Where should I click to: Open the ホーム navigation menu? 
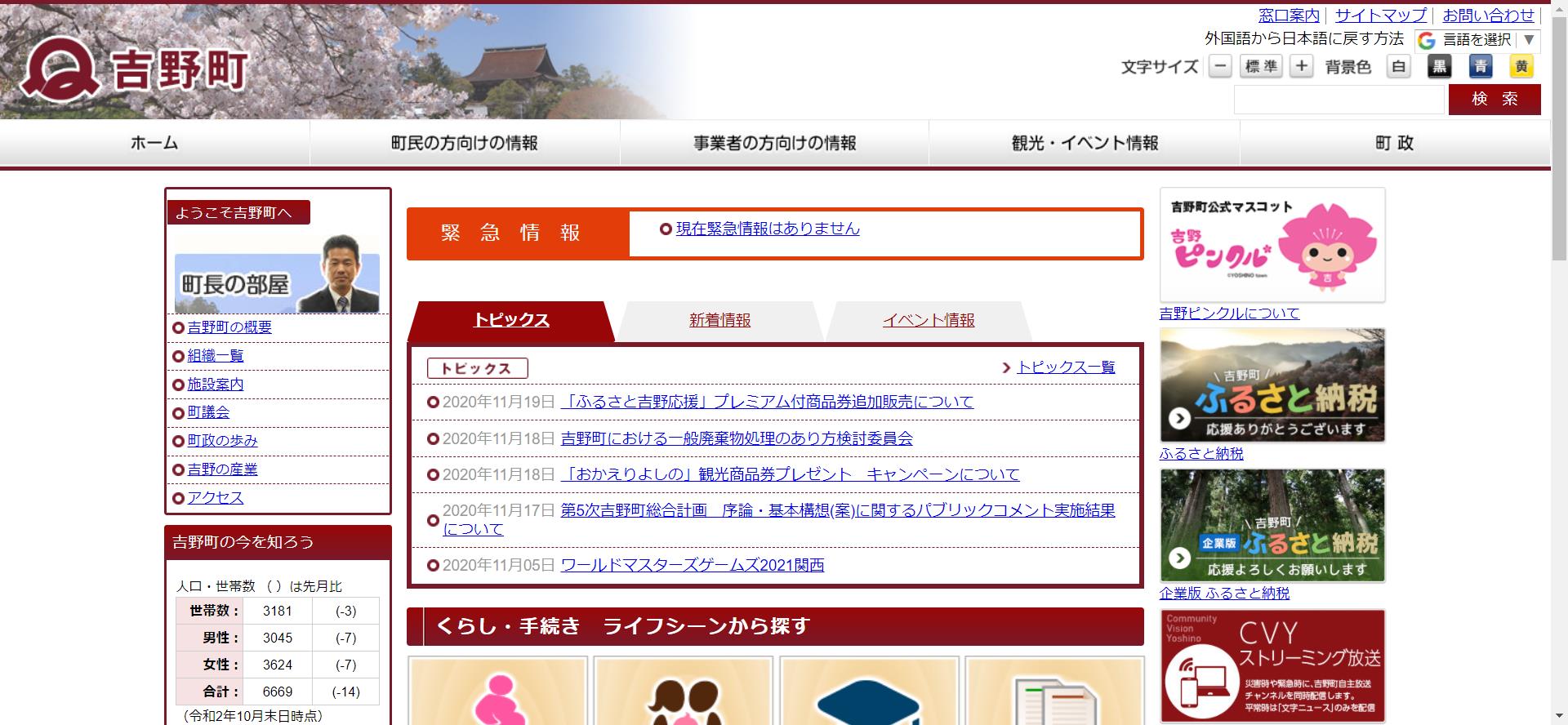coord(154,143)
